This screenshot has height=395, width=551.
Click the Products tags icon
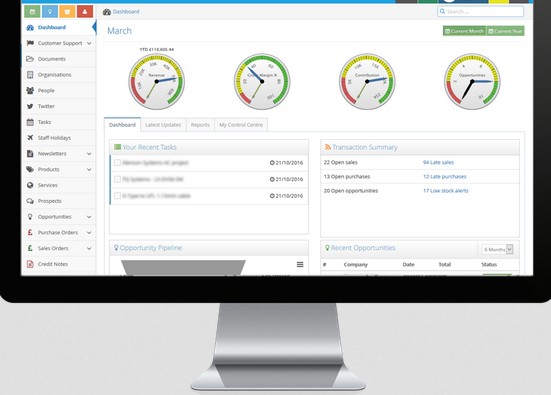tap(30, 169)
